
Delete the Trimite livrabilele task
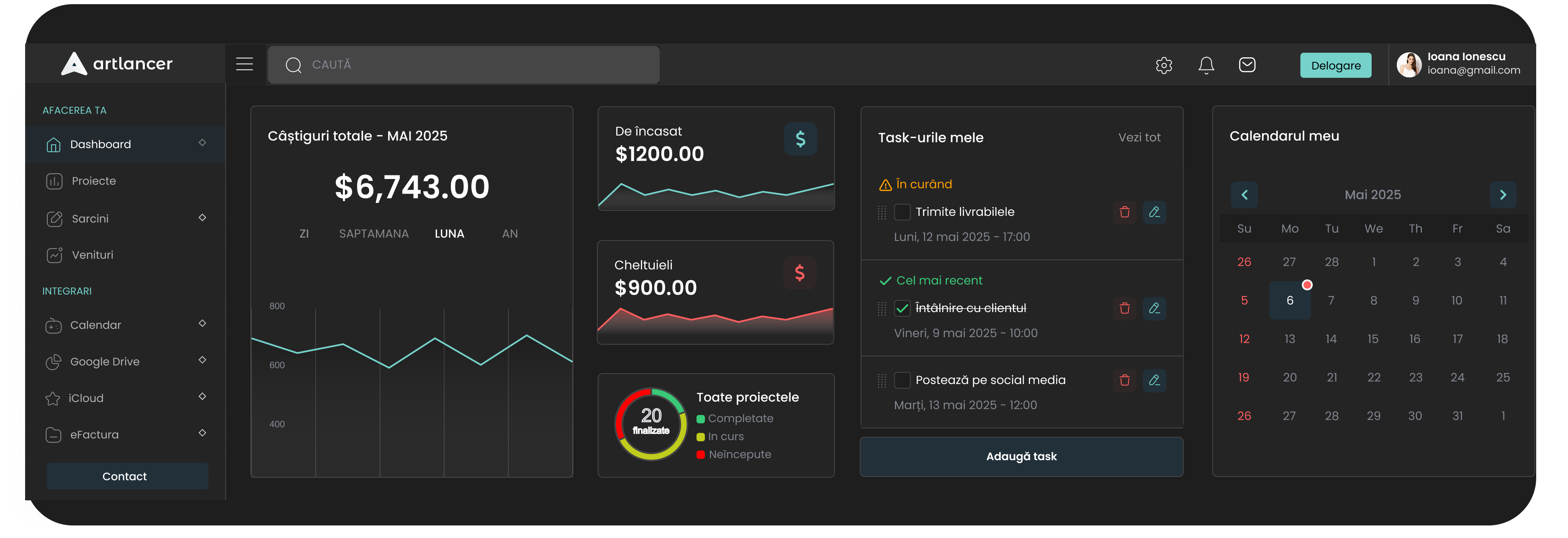(1124, 212)
